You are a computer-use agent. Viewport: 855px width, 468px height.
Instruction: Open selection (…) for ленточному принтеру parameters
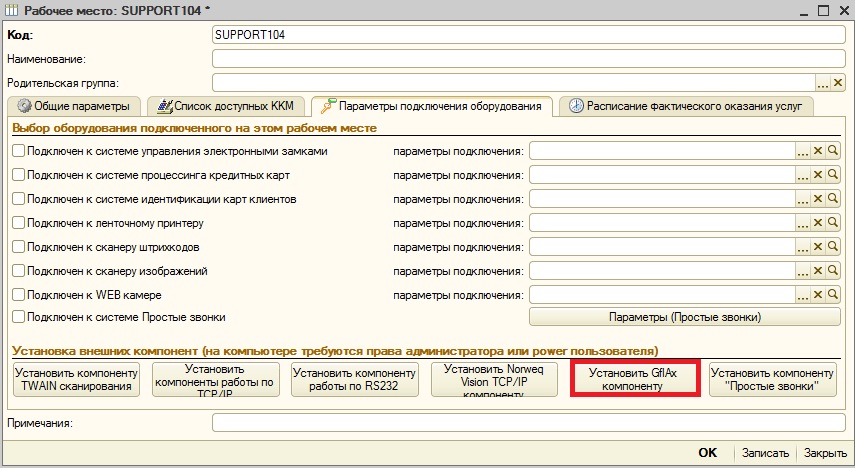tap(803, 223)
